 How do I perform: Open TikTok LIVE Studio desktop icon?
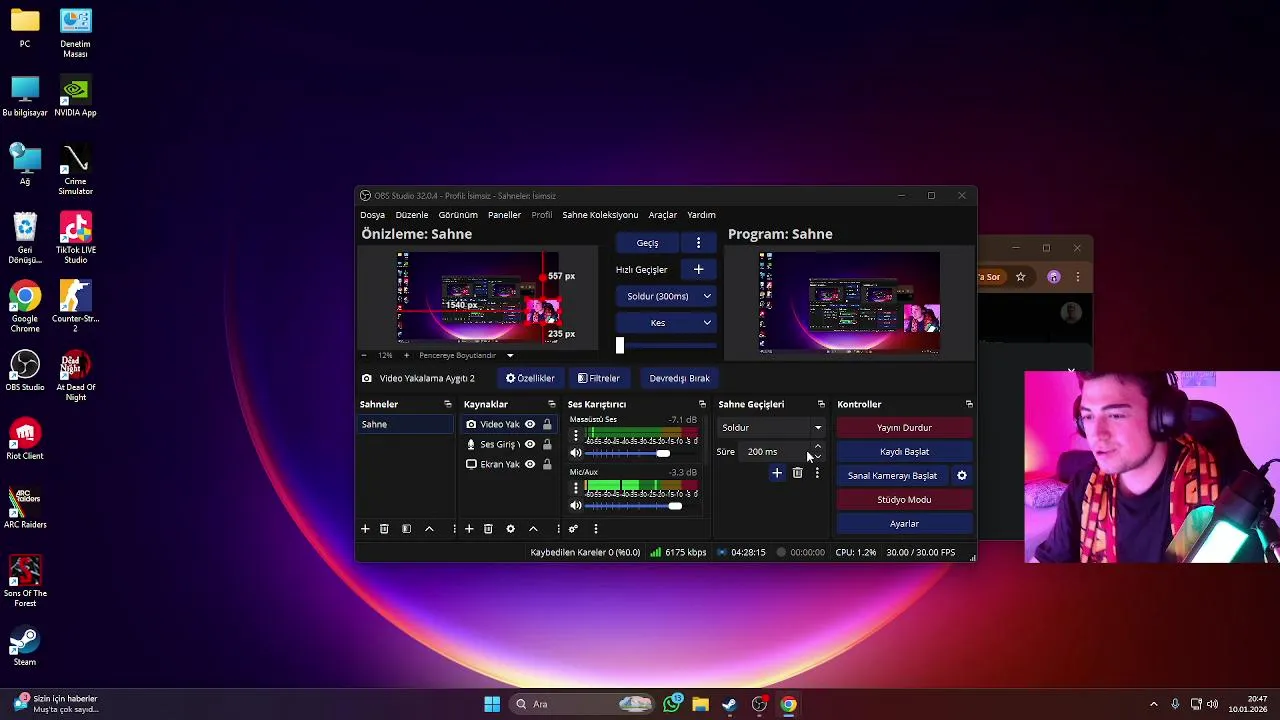[x=75, y=238]
